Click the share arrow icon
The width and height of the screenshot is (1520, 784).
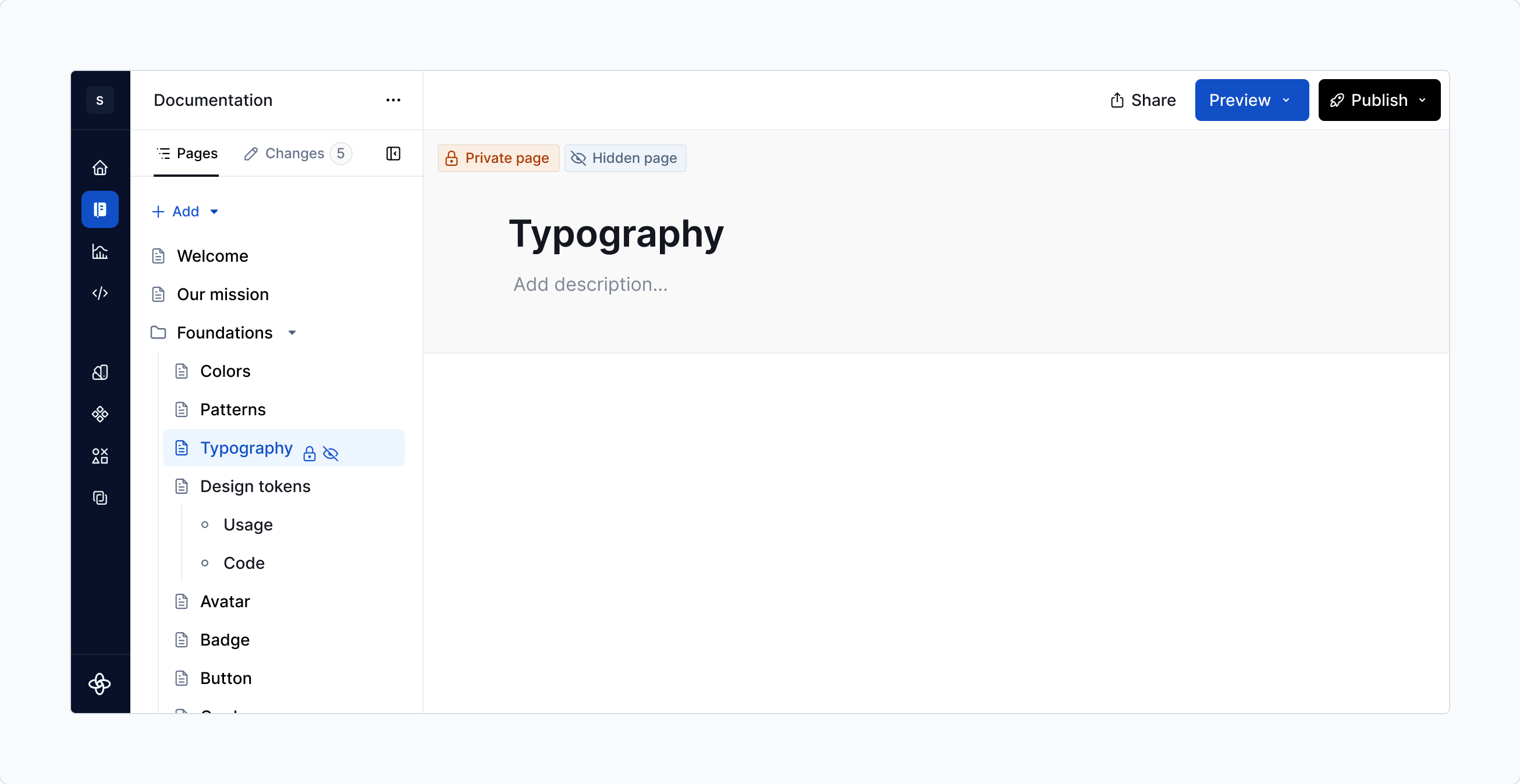[1116, 100]
